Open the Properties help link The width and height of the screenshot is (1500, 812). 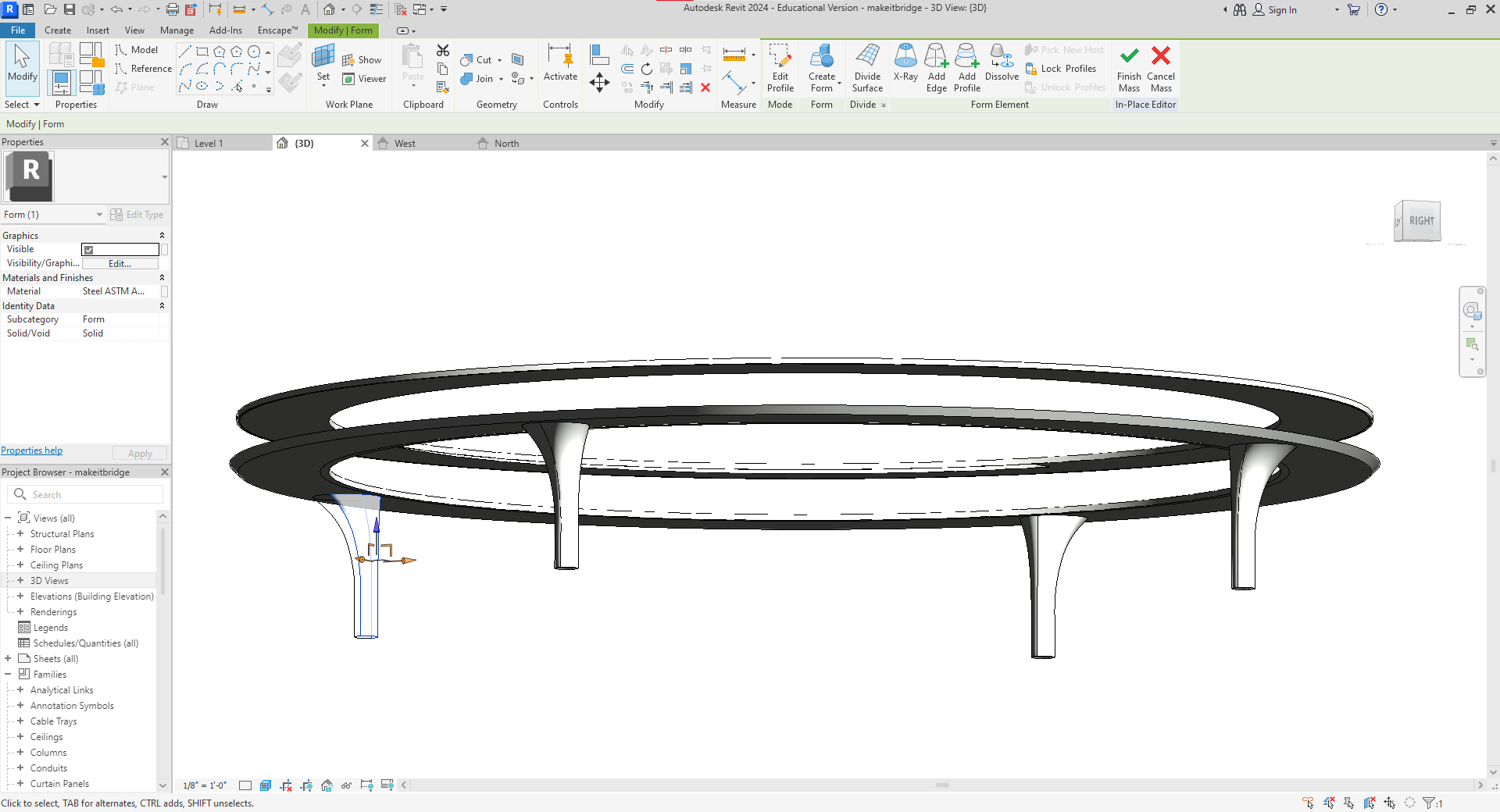click(x=32, y=451)
